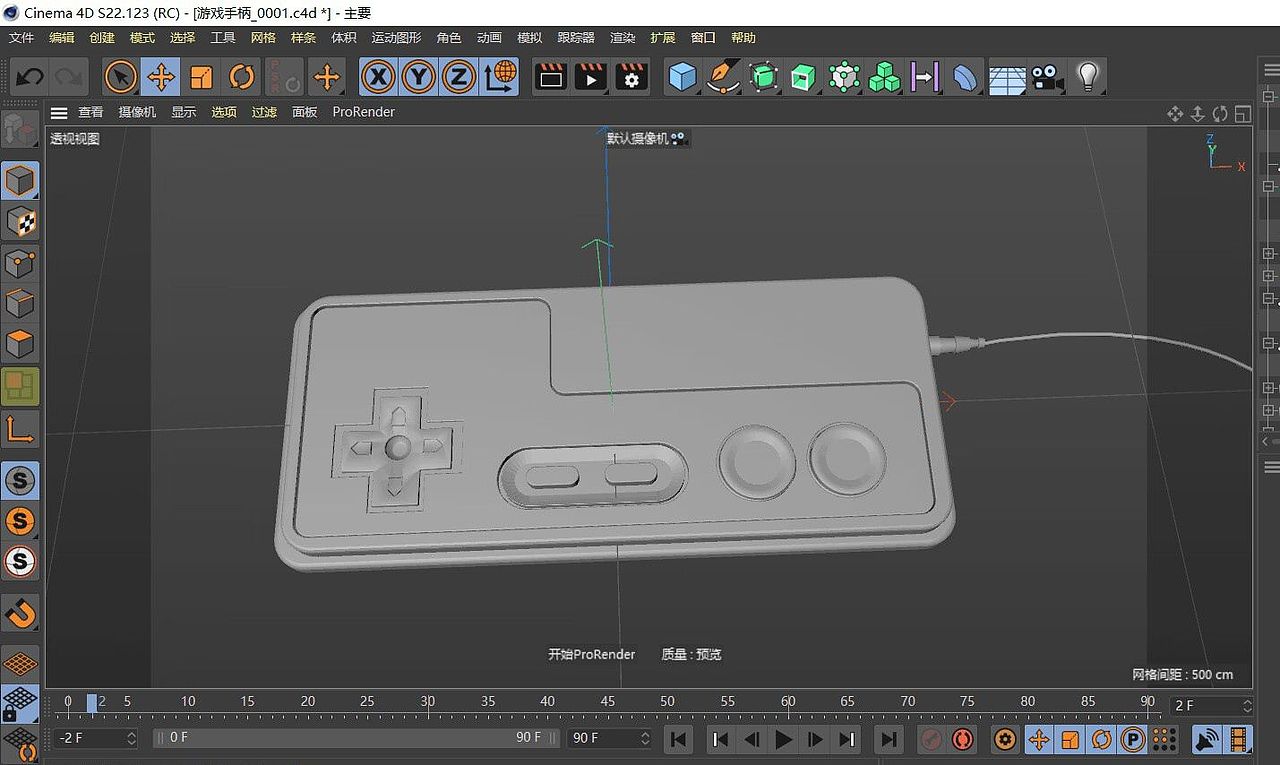Image resolution: width=1280 pixels, height=765 pixels.
Task: Add a Cube primitive object
Action: 682,76
